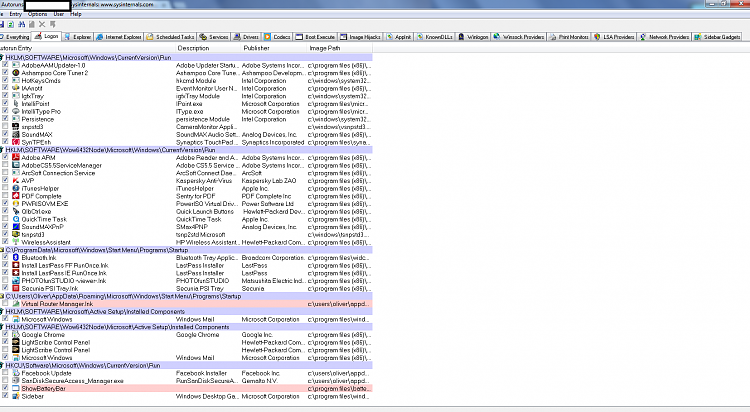Click the Adobe ARM entry icon
The image size is (750, 412).
coord(16,157)
